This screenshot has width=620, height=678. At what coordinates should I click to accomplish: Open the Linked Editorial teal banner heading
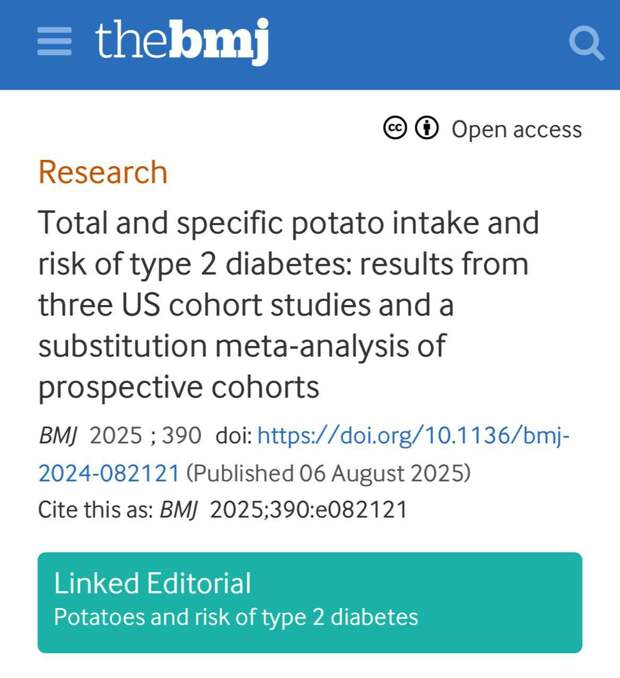tap(153, 583)
